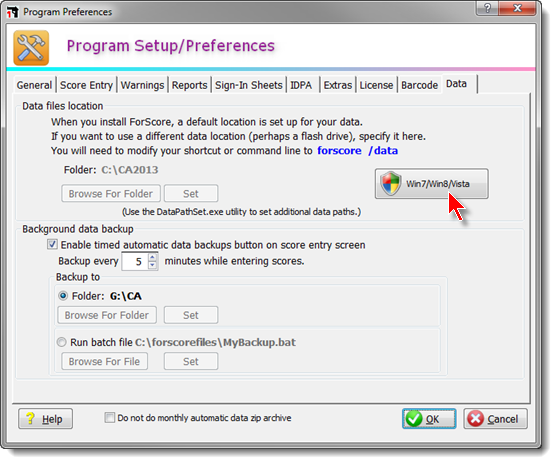This screenshot has width=557, height=464.
Task: Increase backup minutes with up arrow
Action: point(152,257)
